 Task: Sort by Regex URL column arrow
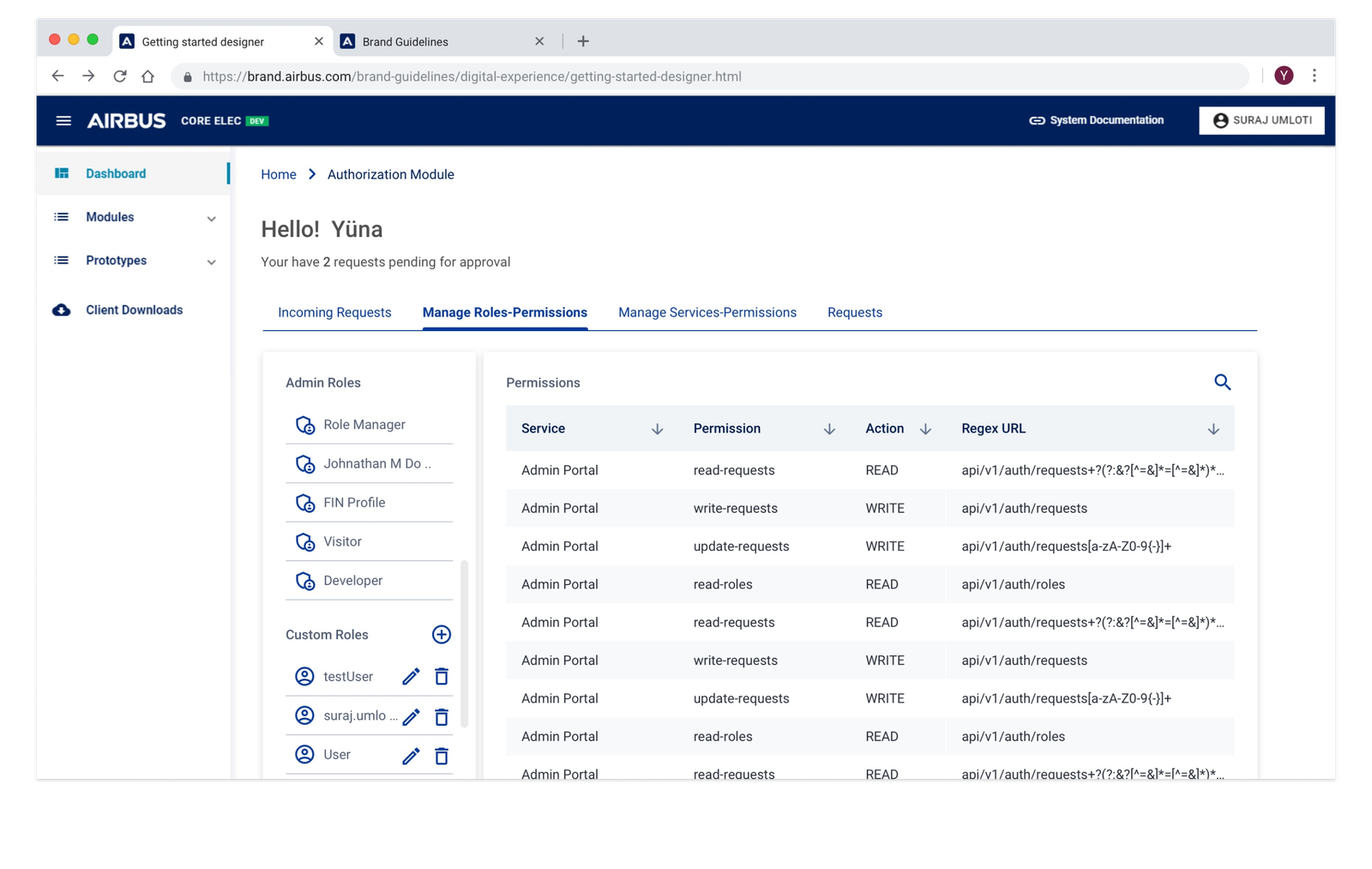point(1213,429)
